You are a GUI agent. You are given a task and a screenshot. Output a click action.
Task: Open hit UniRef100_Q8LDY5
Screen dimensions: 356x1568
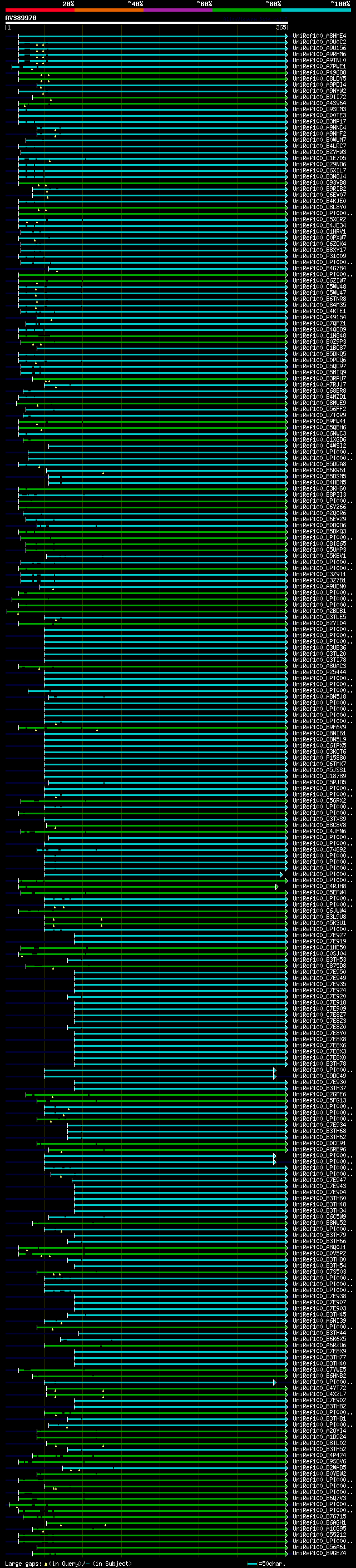tap(319, 78)
